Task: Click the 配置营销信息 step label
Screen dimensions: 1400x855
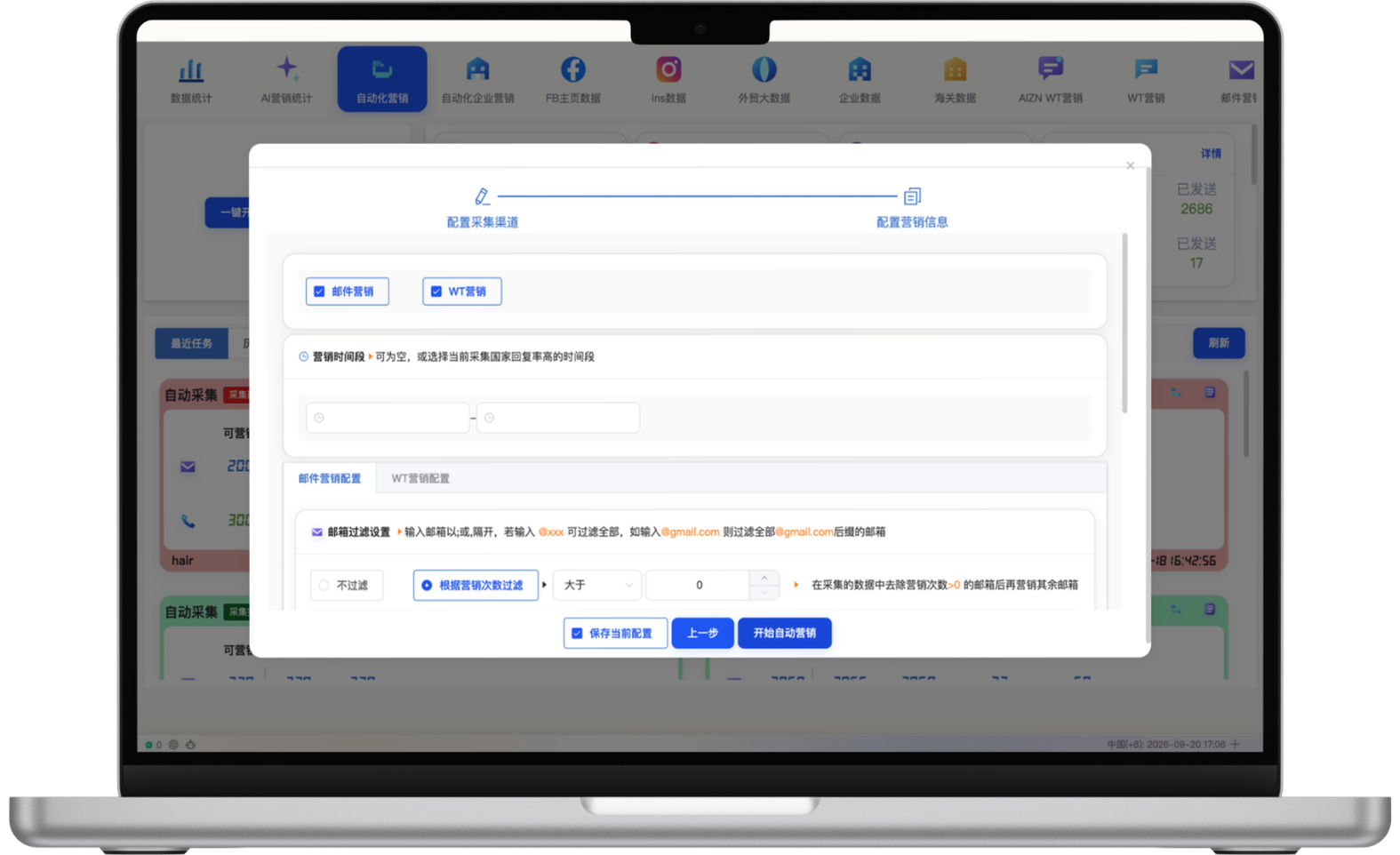Action: (x=912, y=222)
